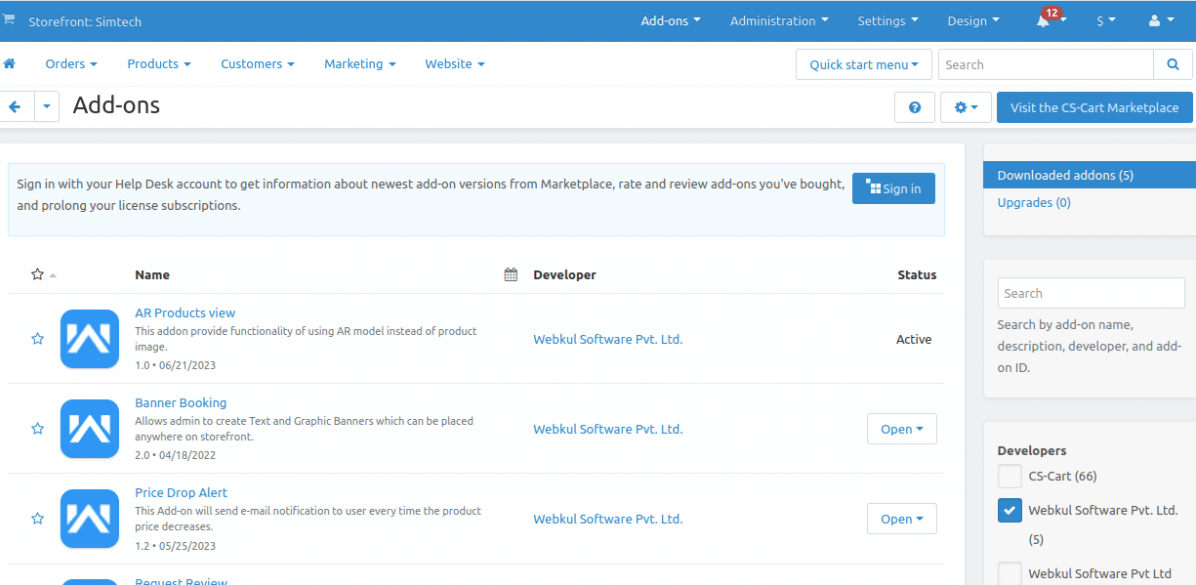Click Banner Booking logo thumbnail
The width and height of the screenshot is (1196, 585).
(x=90, y=429)
